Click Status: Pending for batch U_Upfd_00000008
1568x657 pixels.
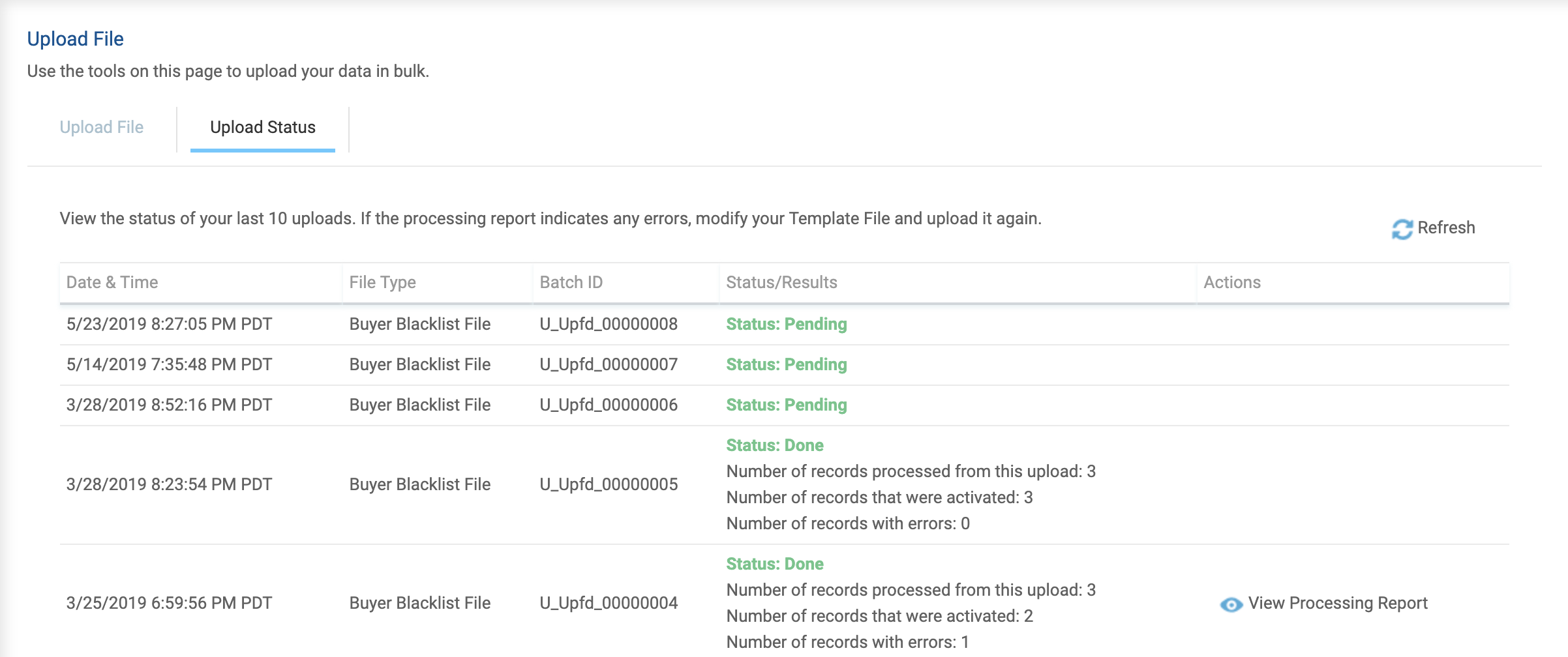[x=786, y=324]
